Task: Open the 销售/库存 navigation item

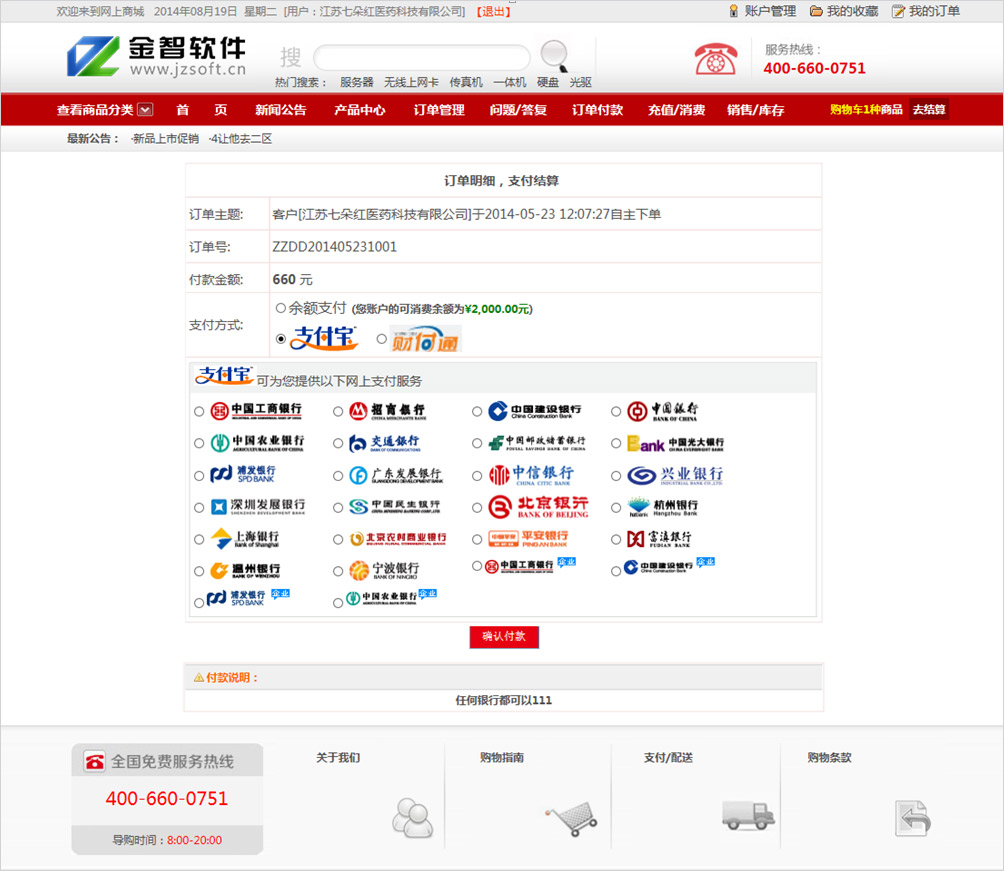Action: click(756, 110)
